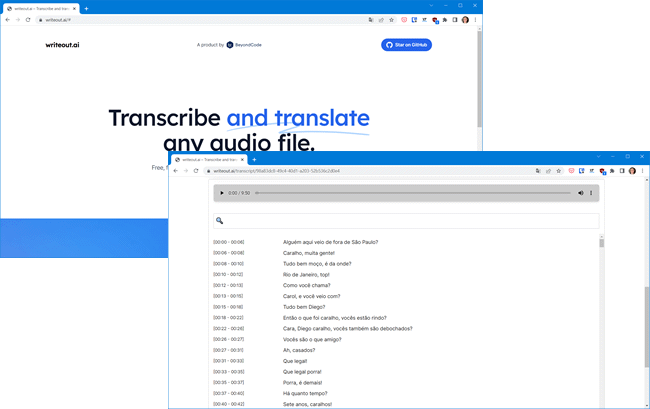This screenshot has height=409, width=650.
Task: Click the transcript search field
Action: point(406,221)
